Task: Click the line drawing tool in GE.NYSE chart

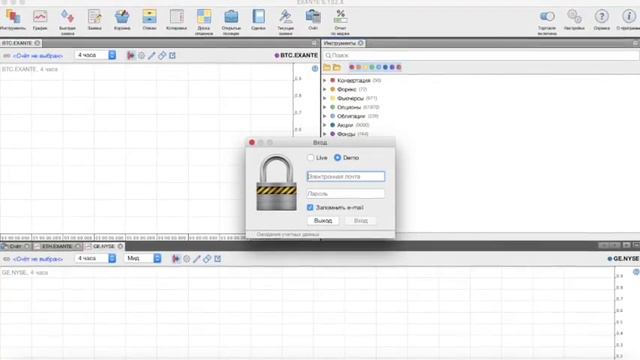Action: pos(197,259)
